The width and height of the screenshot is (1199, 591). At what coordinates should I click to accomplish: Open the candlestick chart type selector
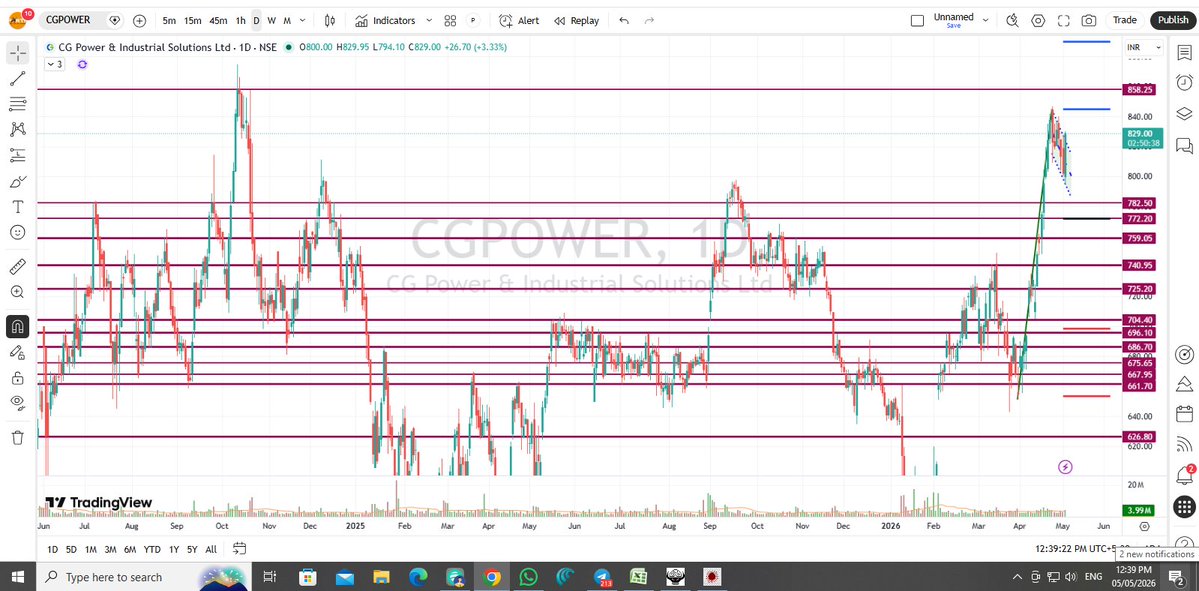(330, 21)
